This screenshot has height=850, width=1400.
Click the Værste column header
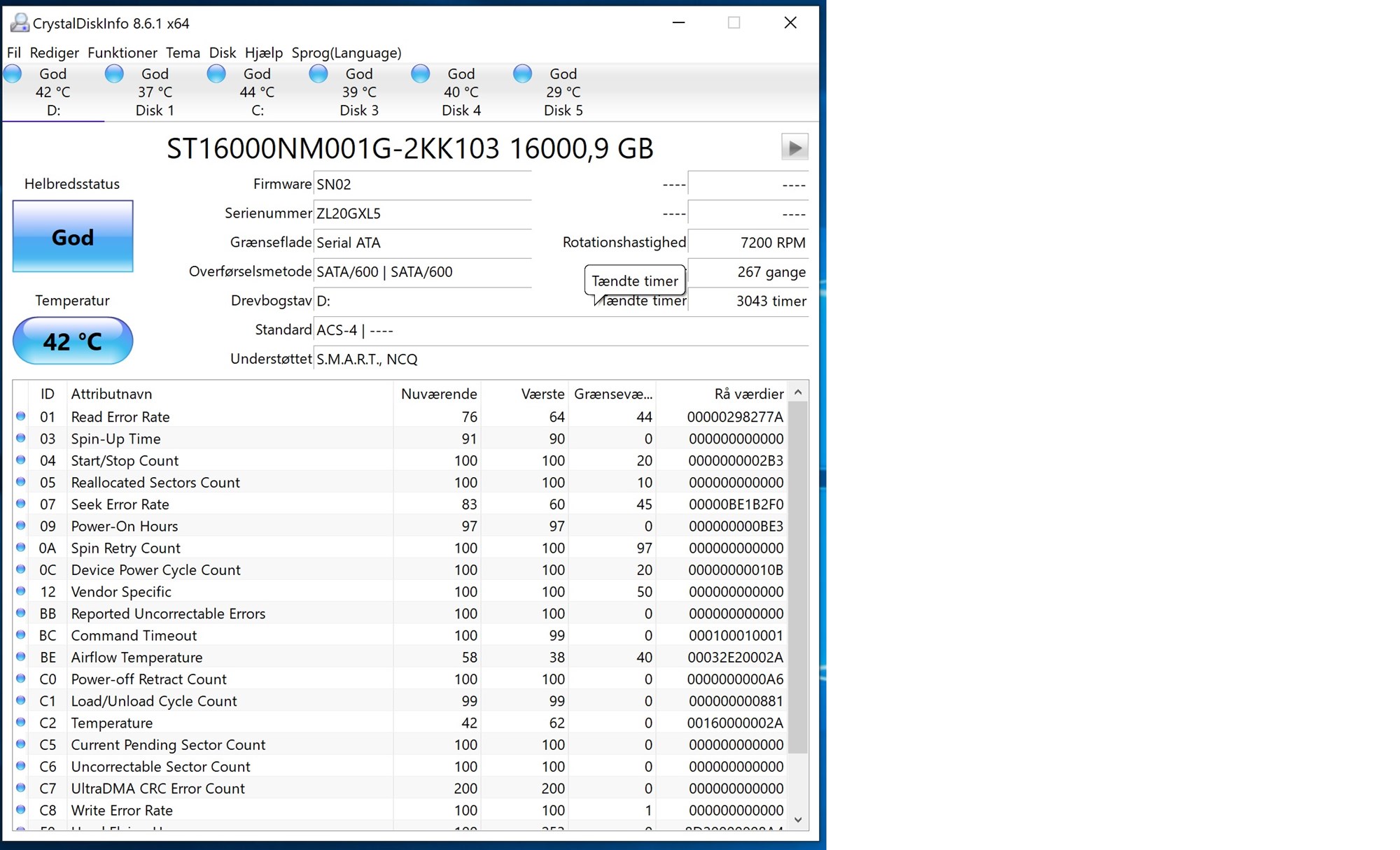click(x=525, y=394)
